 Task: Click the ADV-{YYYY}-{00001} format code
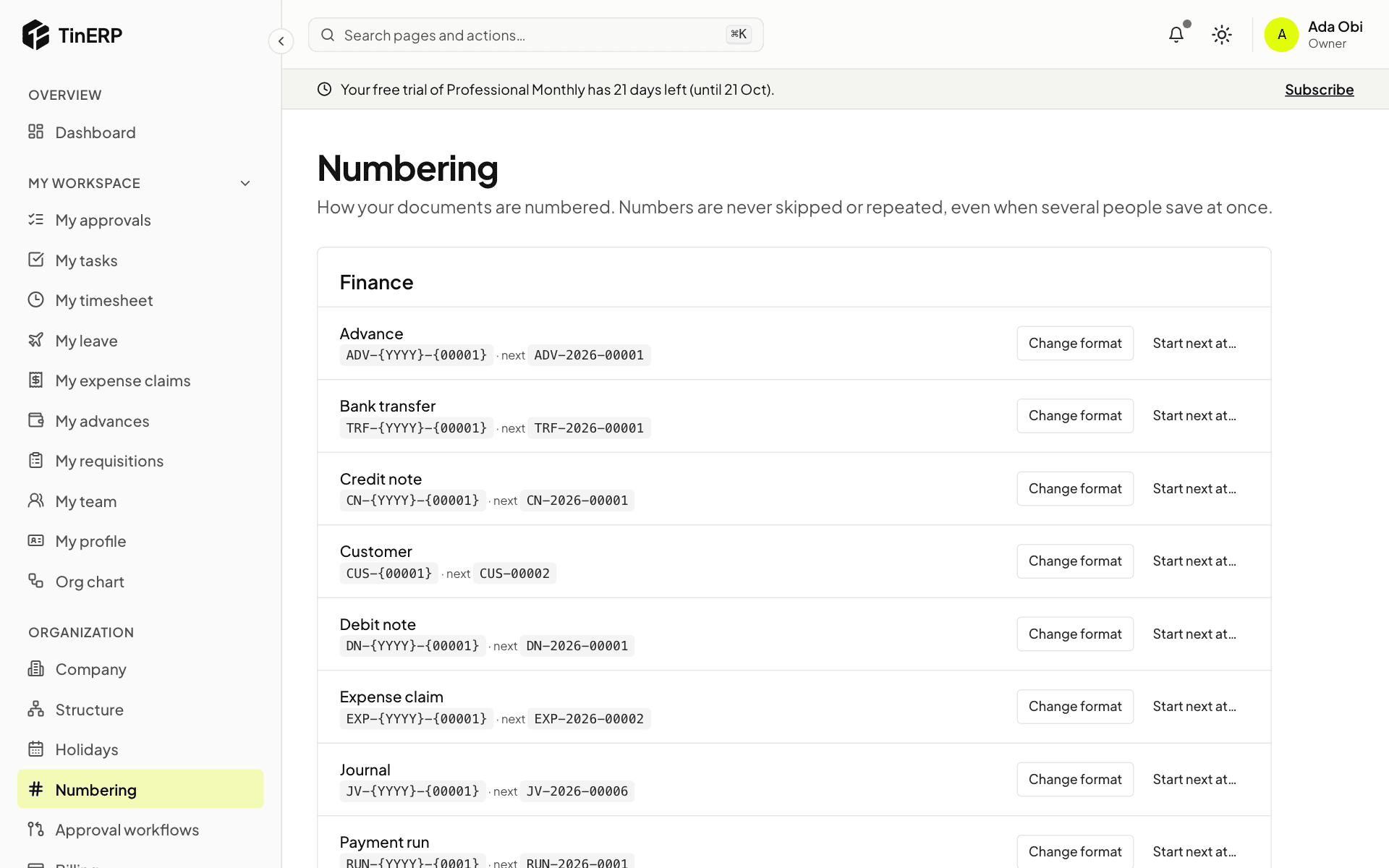[417, 355]
